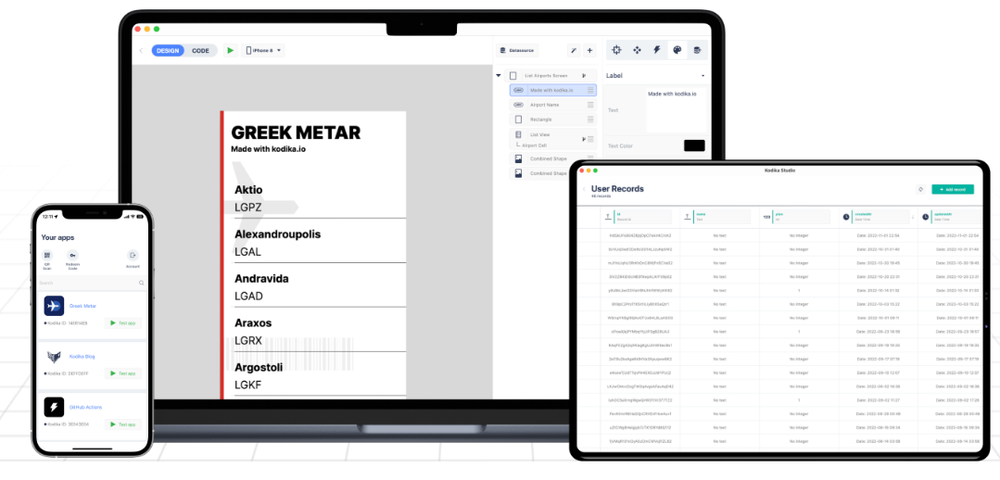The image size is (1000, 480).
Task: Select the Airport Name tree row
Action: click(x=553, y=105)
